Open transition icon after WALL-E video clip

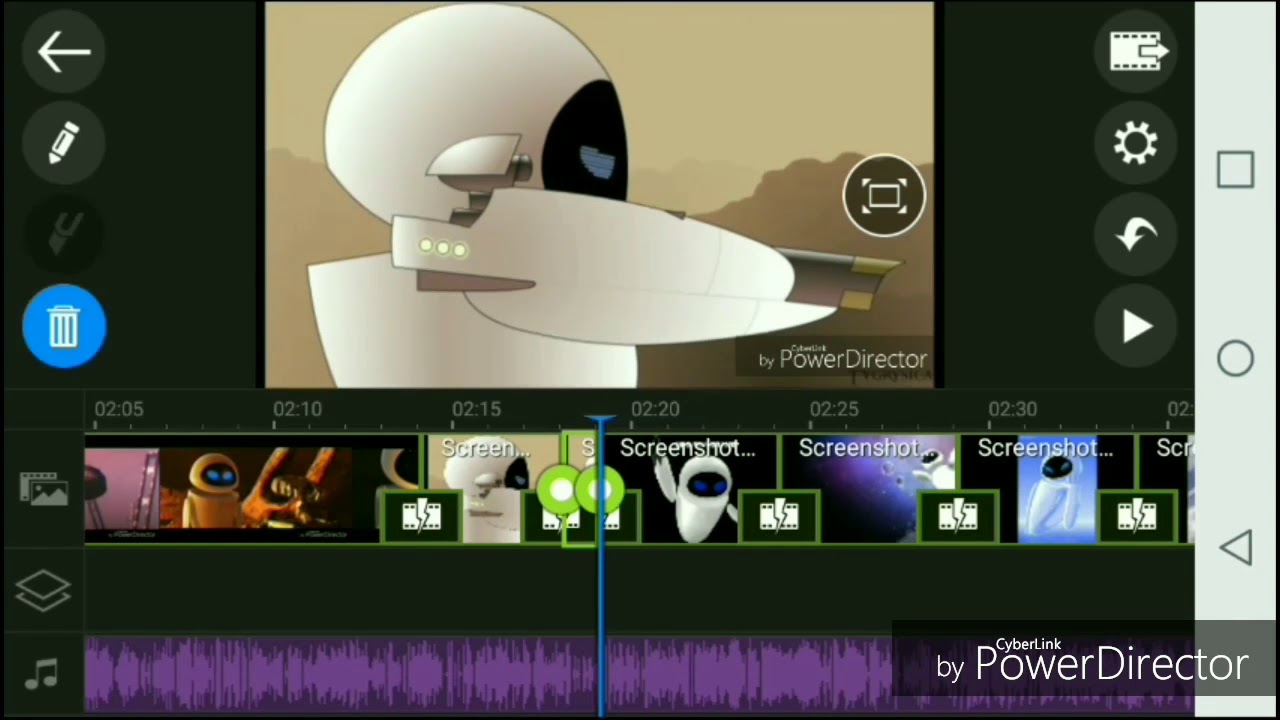point(421,516)
